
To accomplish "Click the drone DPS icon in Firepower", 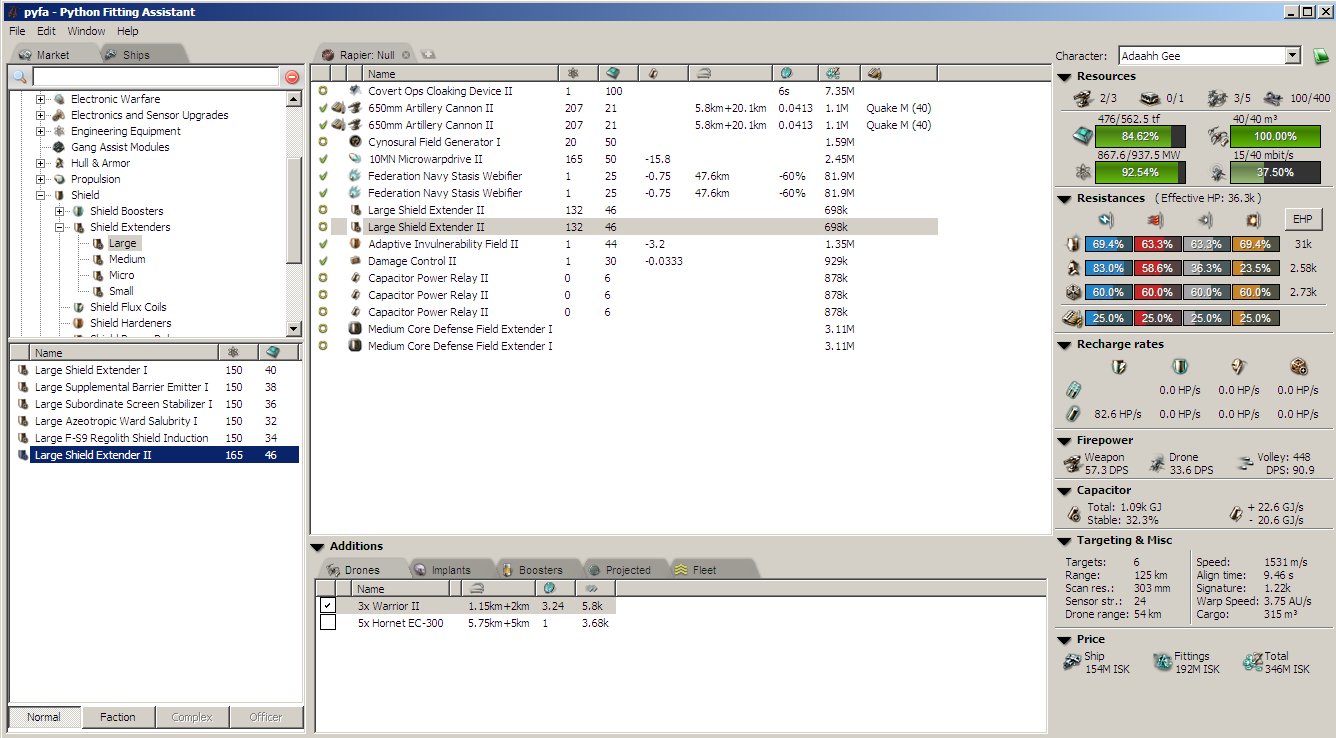I will click(x=1156, y=463).
